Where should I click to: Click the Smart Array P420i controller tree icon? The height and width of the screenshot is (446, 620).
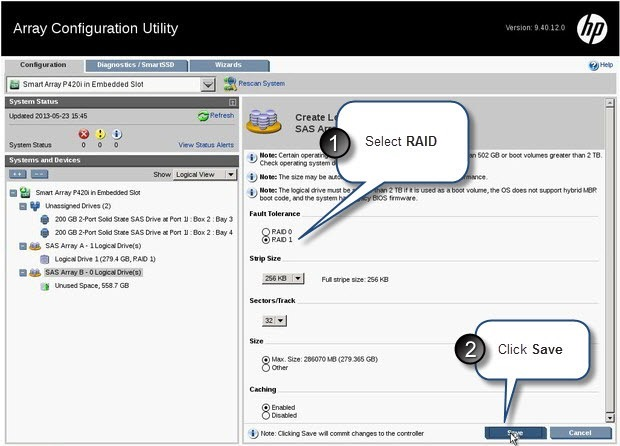[25, 193]
